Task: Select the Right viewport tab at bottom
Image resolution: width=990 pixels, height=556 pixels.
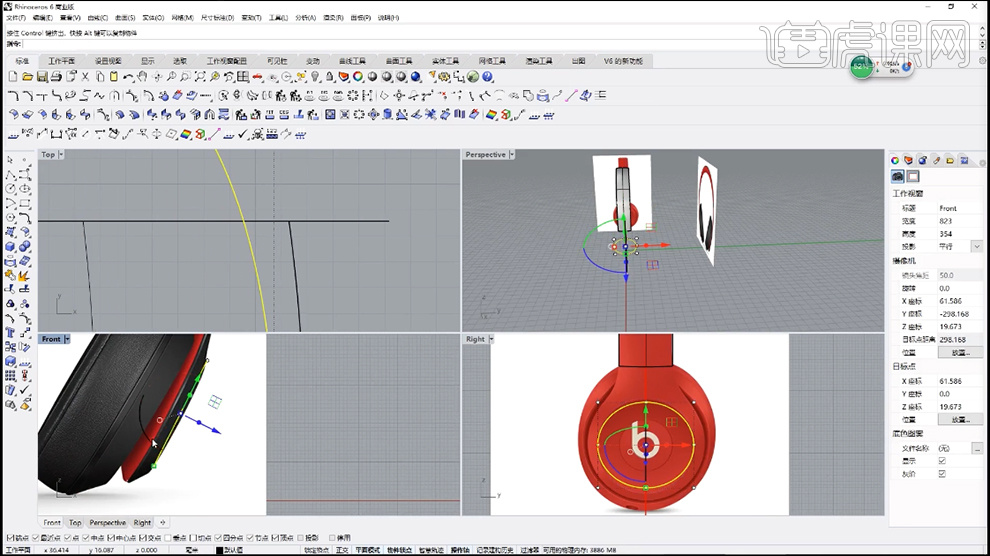Action: (142, 523)
